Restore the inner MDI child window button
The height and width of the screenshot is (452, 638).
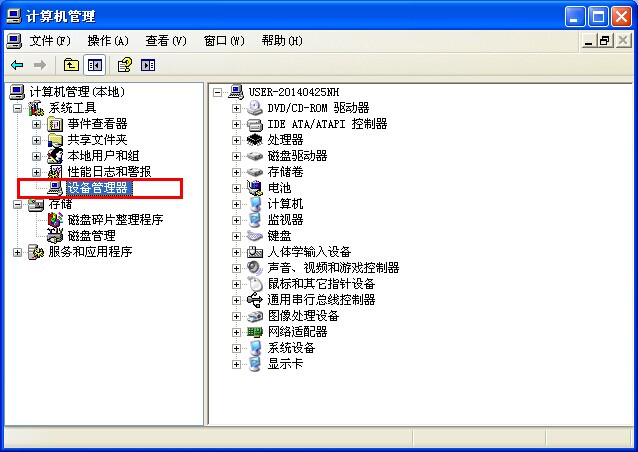605,41
